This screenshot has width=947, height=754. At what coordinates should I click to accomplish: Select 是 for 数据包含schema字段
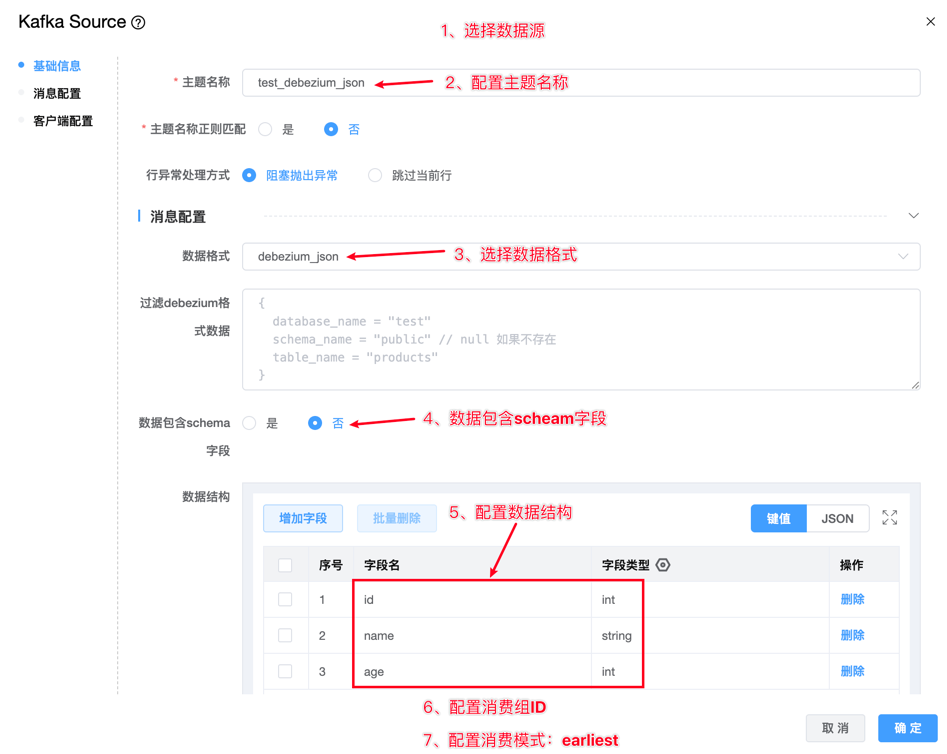(x=249, y=423)
